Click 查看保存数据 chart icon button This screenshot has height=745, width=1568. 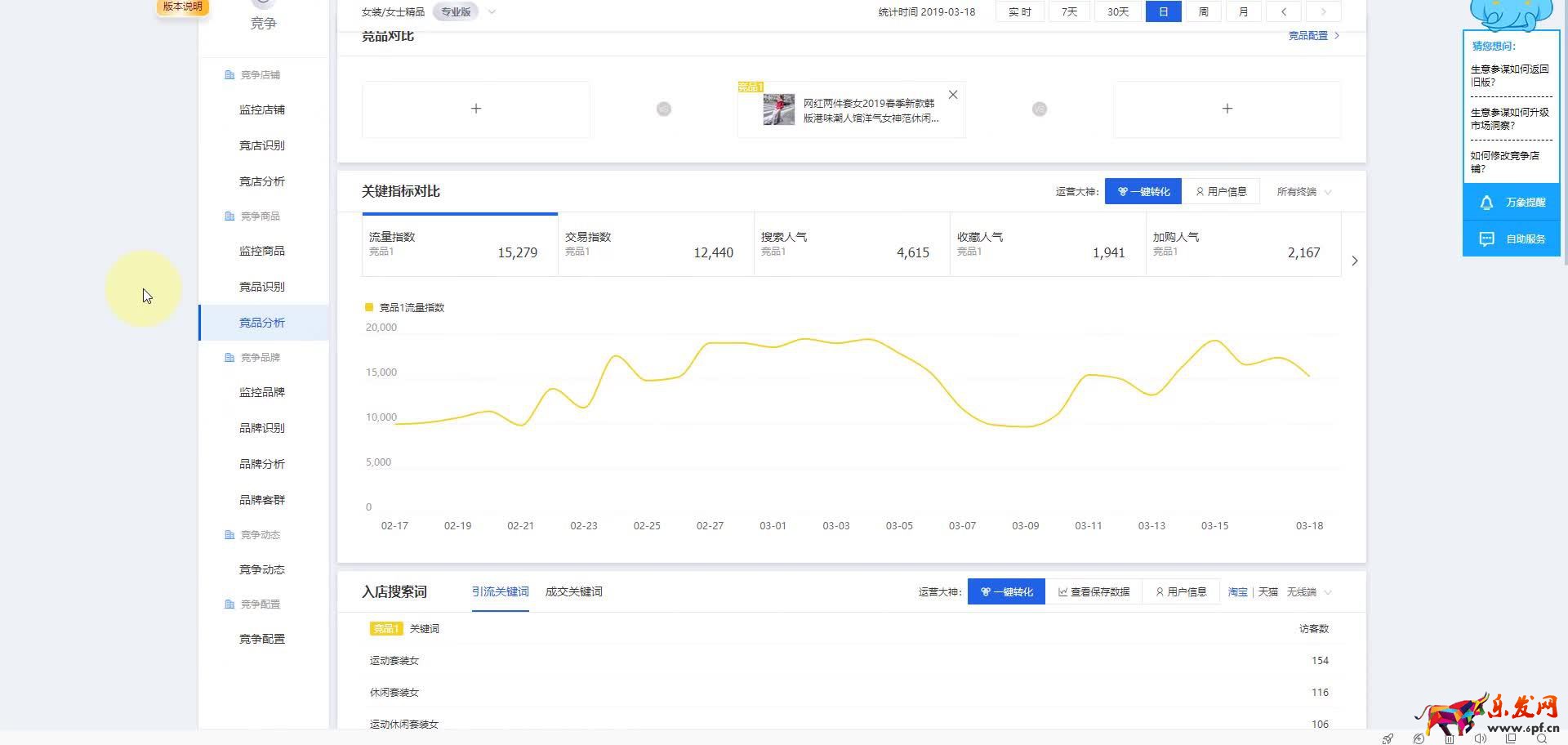[1095, 591]
